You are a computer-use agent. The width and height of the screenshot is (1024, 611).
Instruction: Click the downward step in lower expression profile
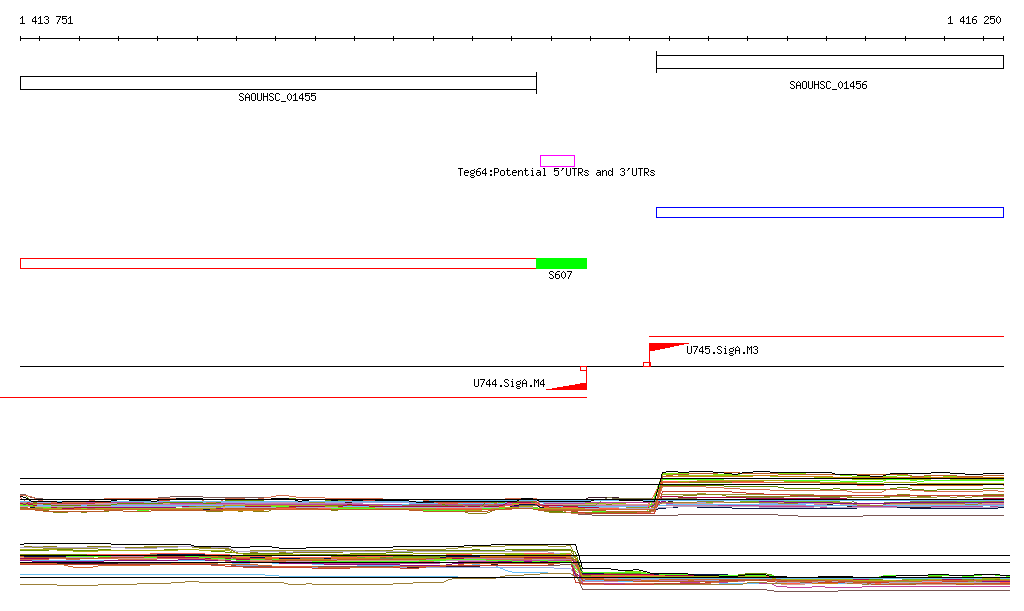(x=578, y=562)
